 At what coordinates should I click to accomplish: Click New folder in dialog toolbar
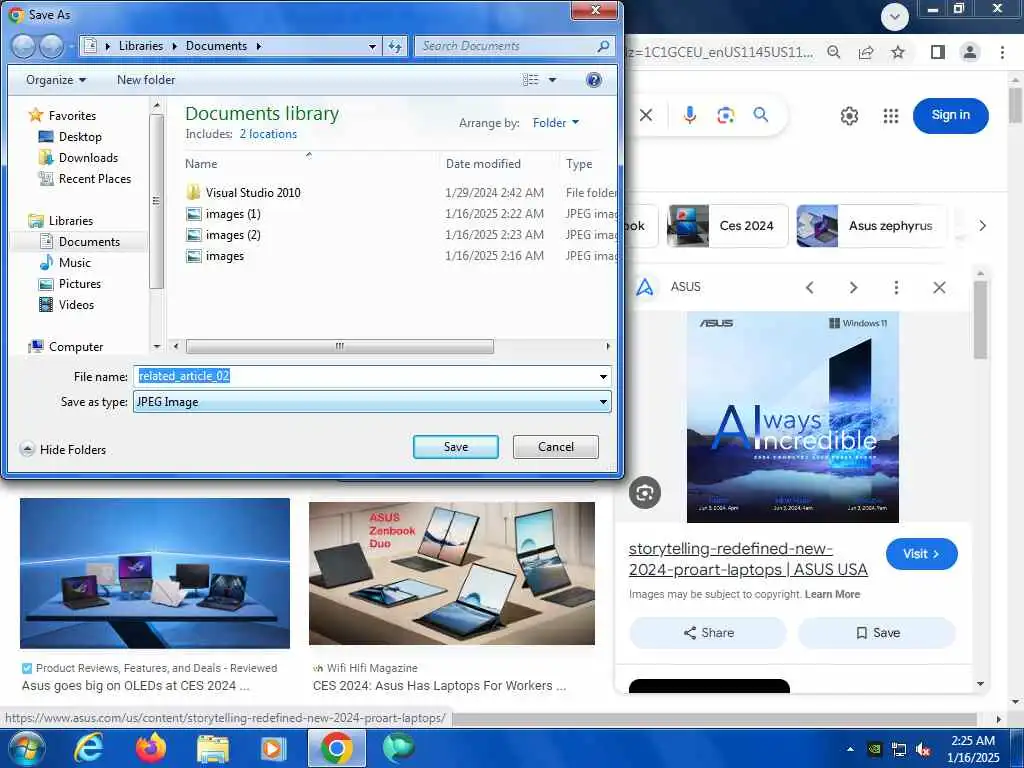(x=146, y=80)
